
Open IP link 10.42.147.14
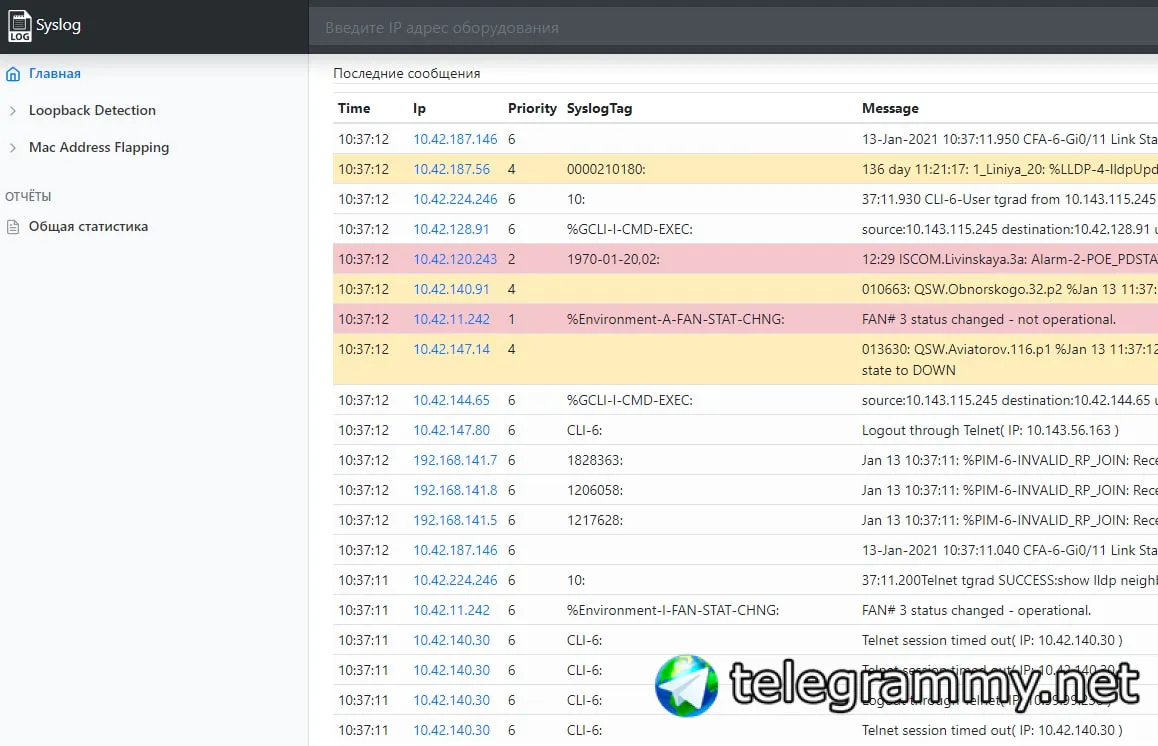click(x=451, y=349)
